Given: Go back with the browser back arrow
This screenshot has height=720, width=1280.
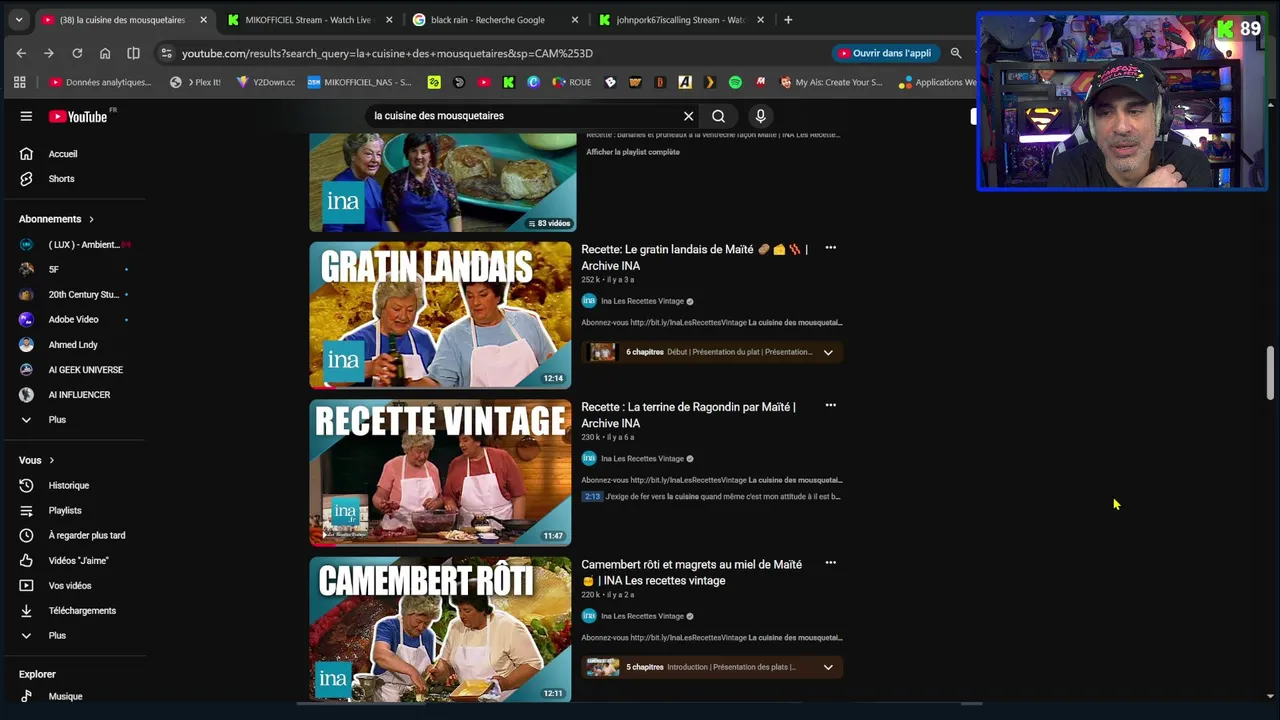Looking at the screenshot, I should 21,53.
